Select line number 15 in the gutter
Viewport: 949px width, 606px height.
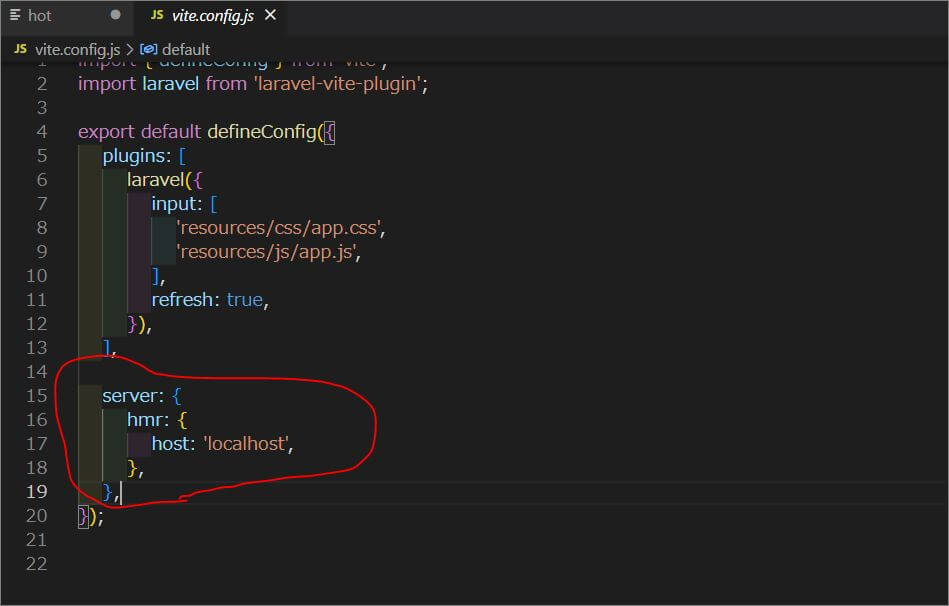tap(36, 395)
